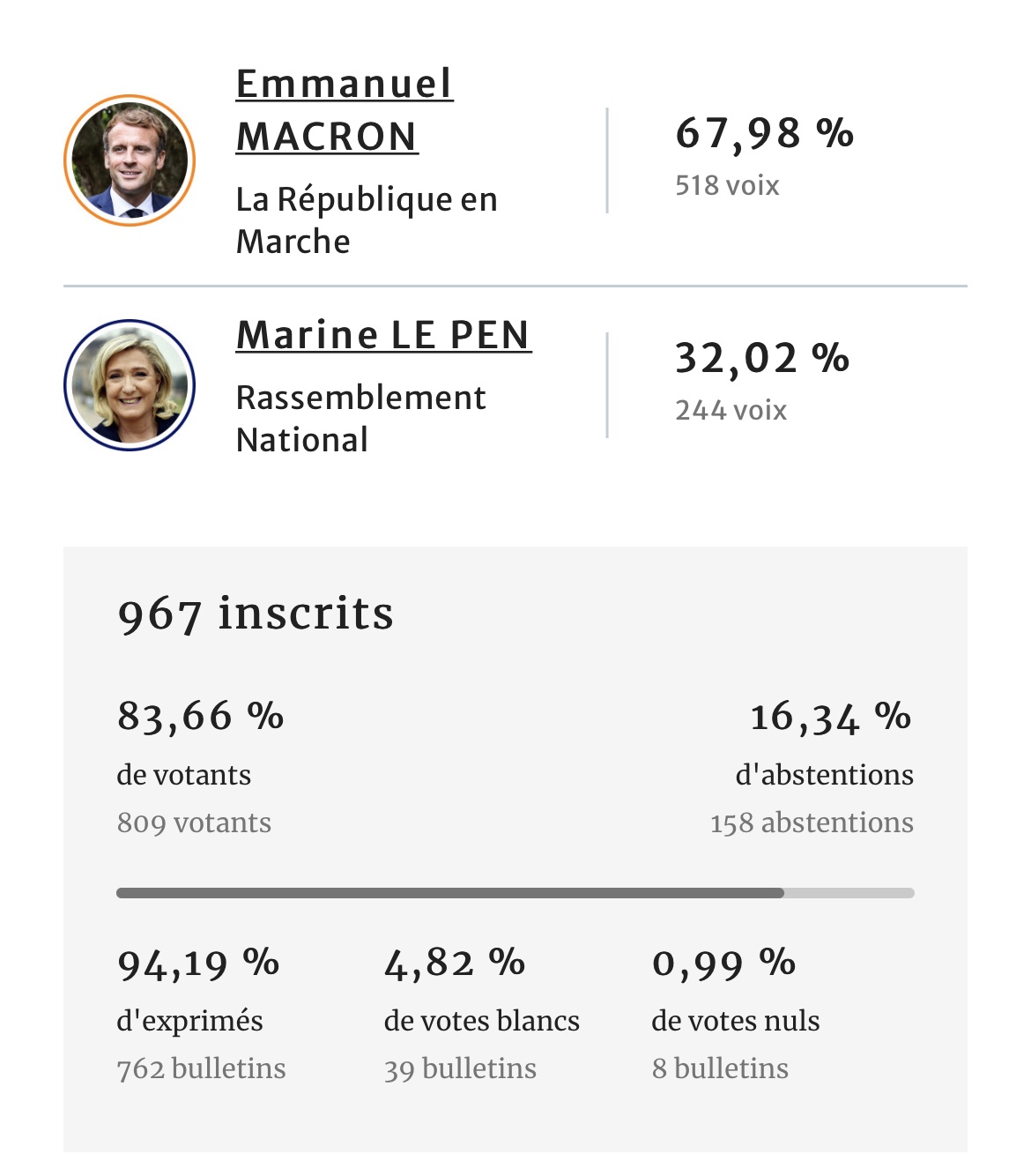This screenshot has width=1031, height=1176.
Task: Click the 809 votants count
Action: (194, 822)
